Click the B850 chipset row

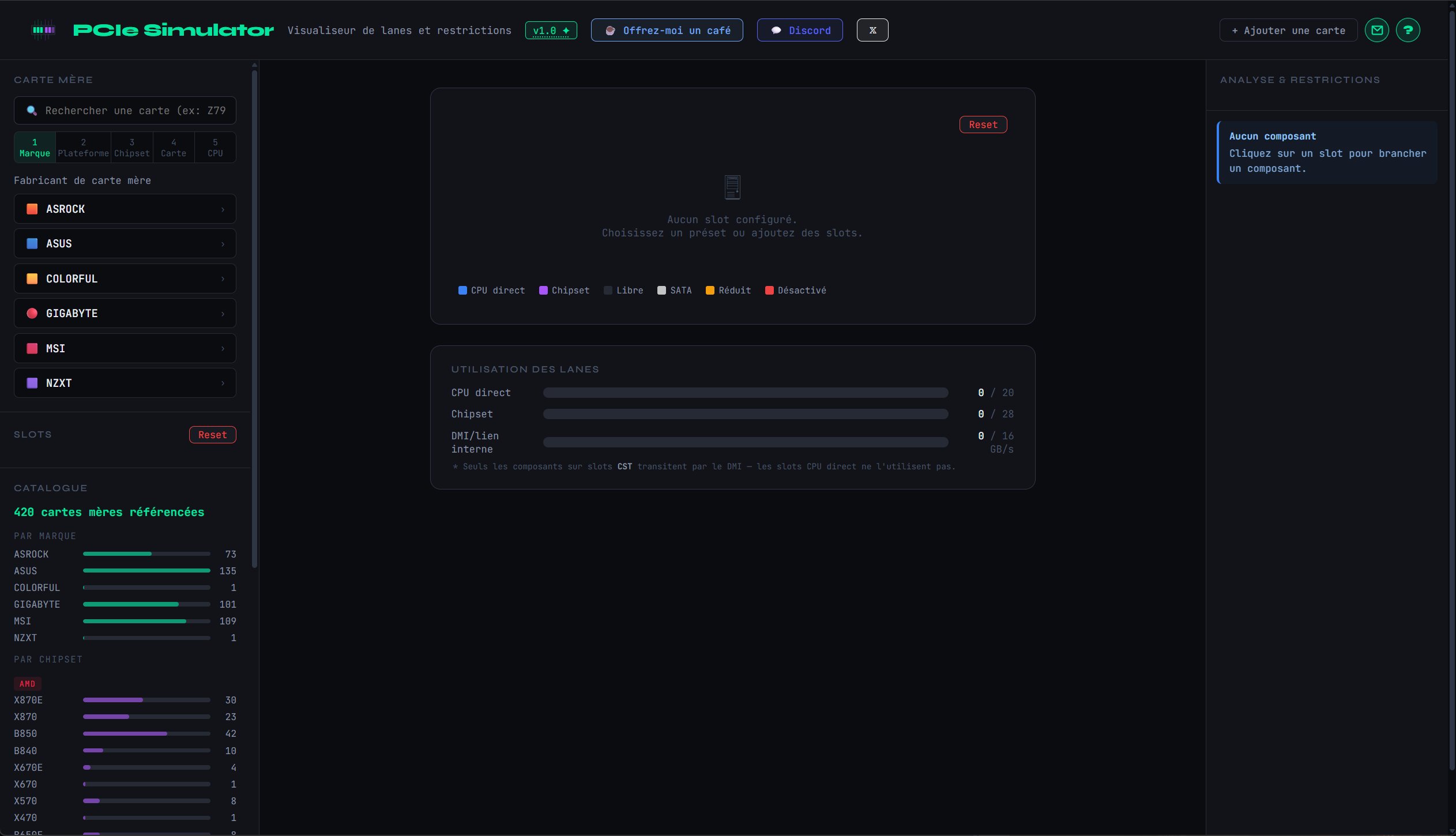tap(125, 733)
